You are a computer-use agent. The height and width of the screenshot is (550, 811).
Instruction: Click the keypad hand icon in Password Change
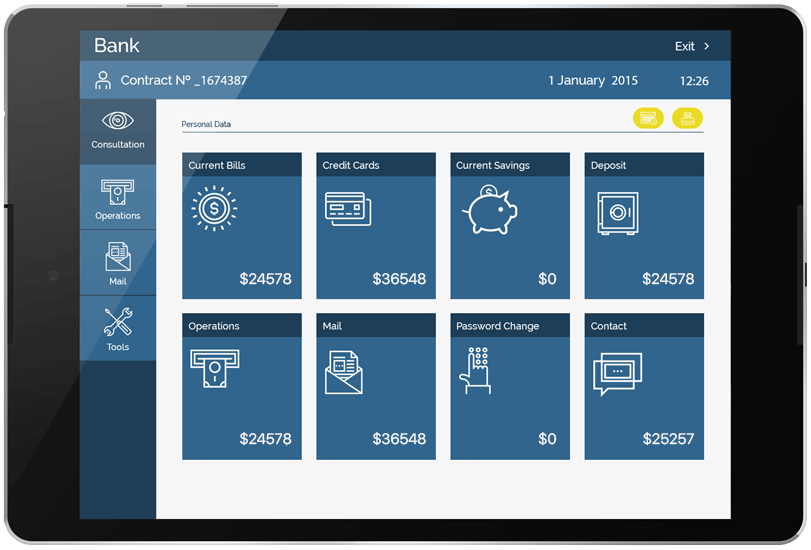click(x=476, y=370)
